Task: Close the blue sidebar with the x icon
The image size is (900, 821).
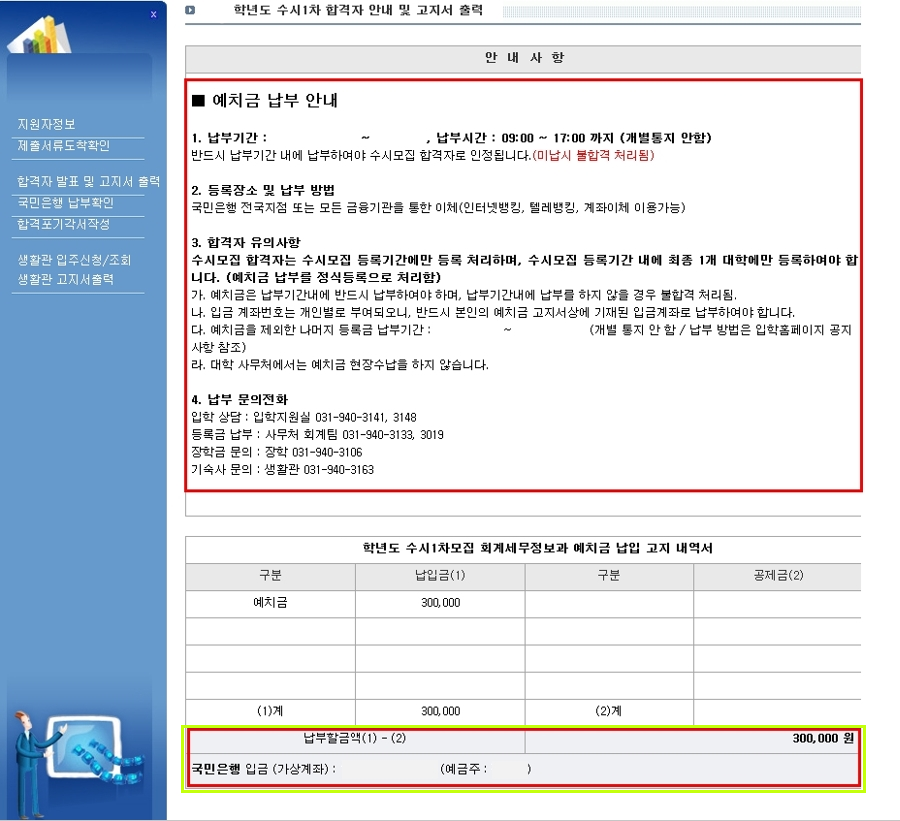Action: [x=153, y=14]
